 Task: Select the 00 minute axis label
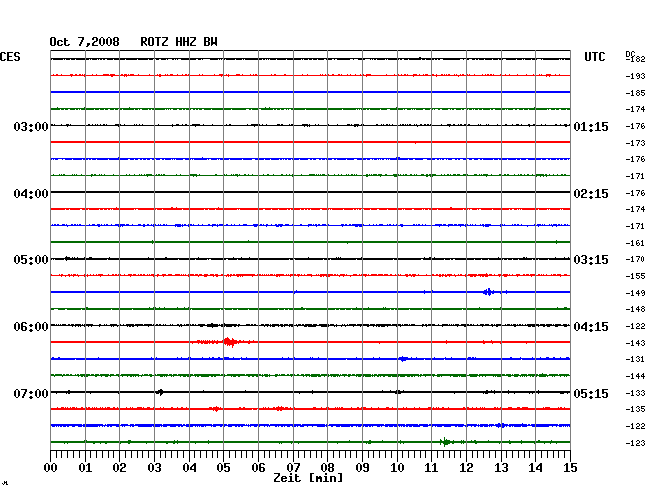51,468
